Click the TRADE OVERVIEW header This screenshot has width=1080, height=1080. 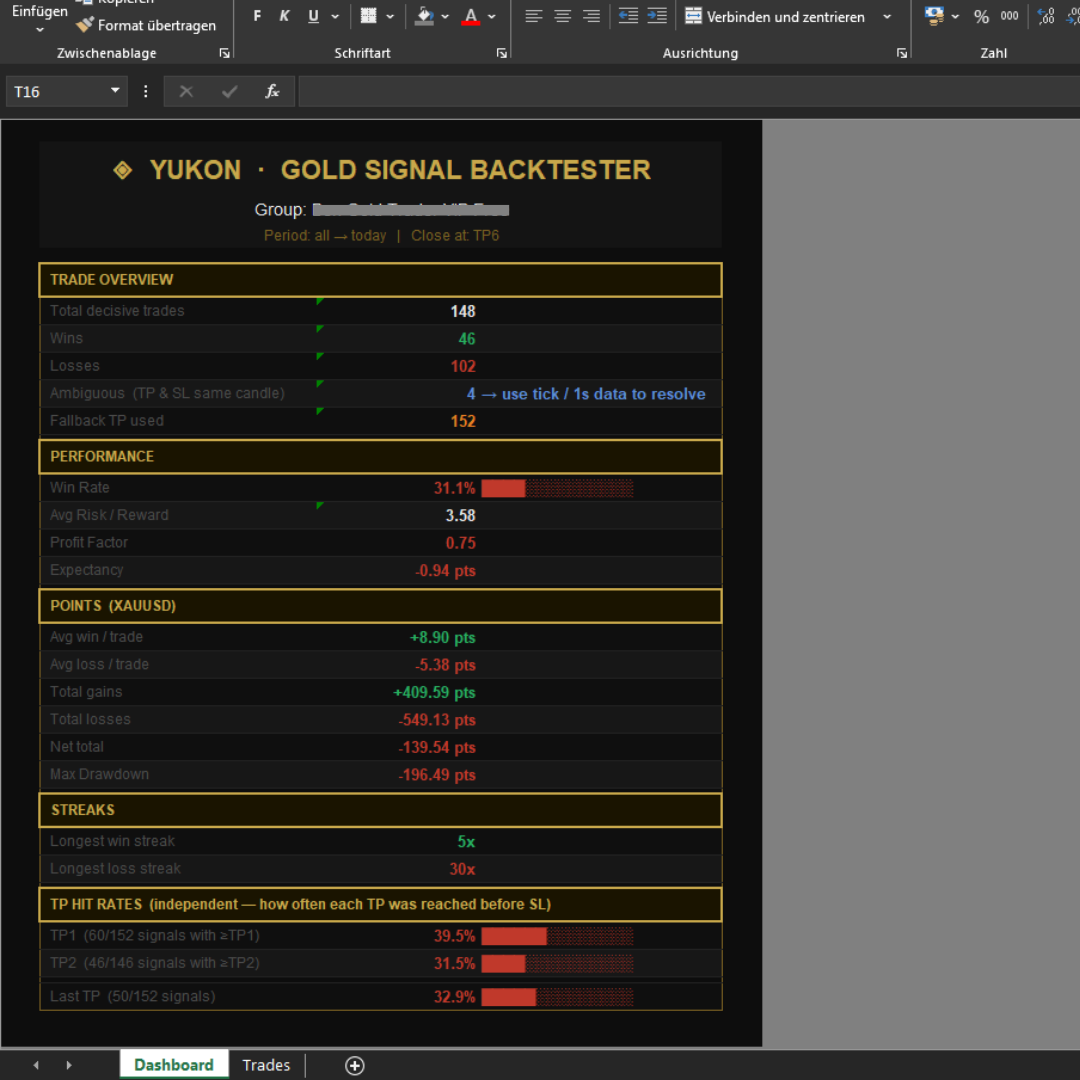coord(380,280)
